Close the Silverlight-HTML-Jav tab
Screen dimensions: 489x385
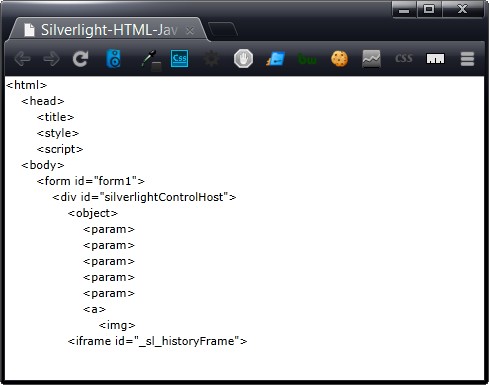click(190, 31)
